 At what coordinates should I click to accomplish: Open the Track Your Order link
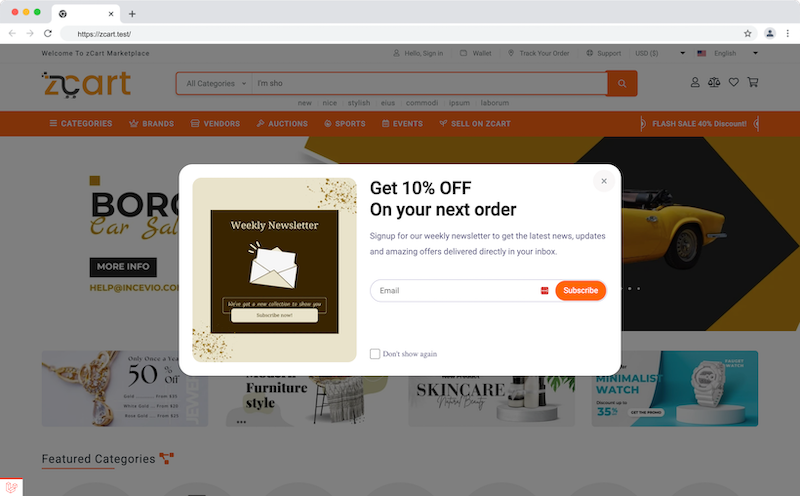539,53
